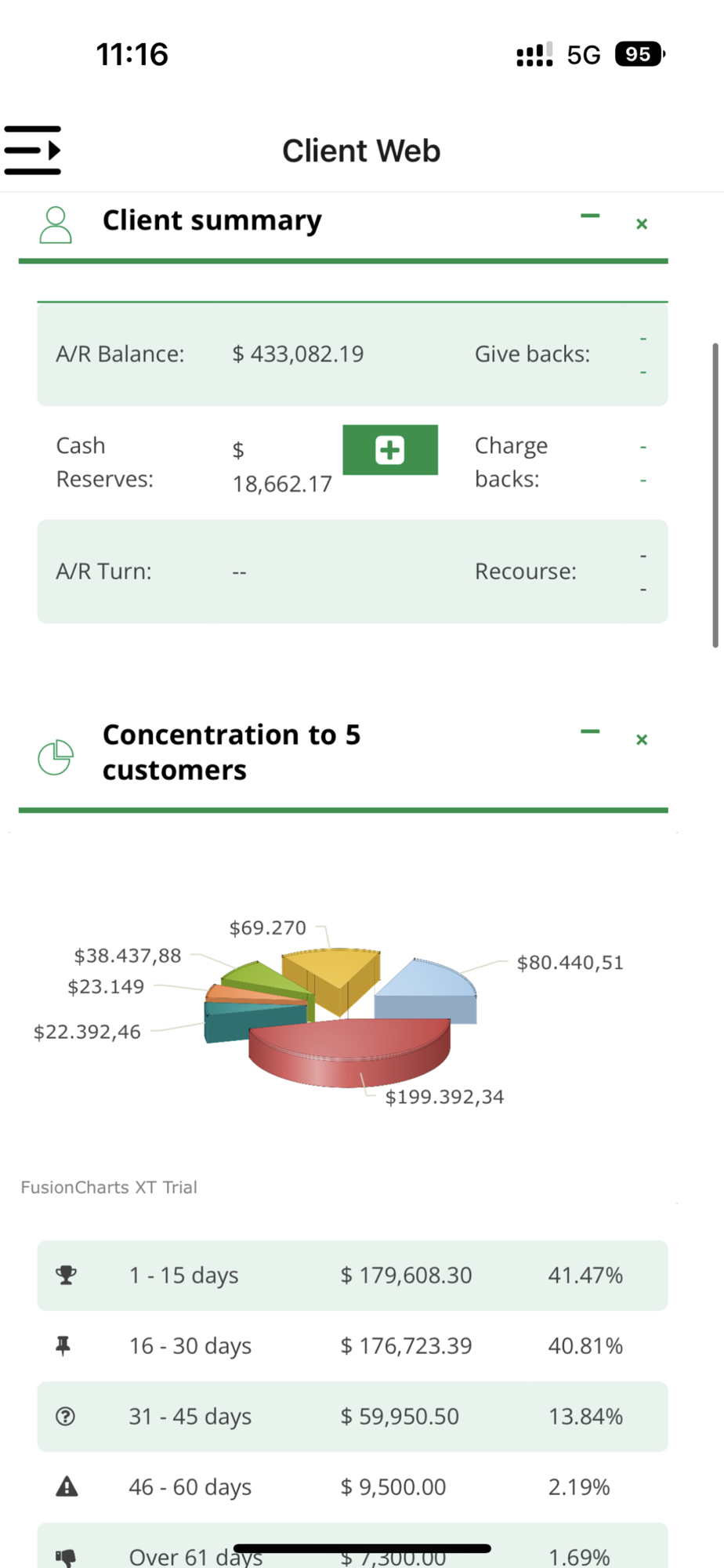Select the 16 - 30 days aging row
The width and height of the screenshot is (724, 1568).
353,1346
